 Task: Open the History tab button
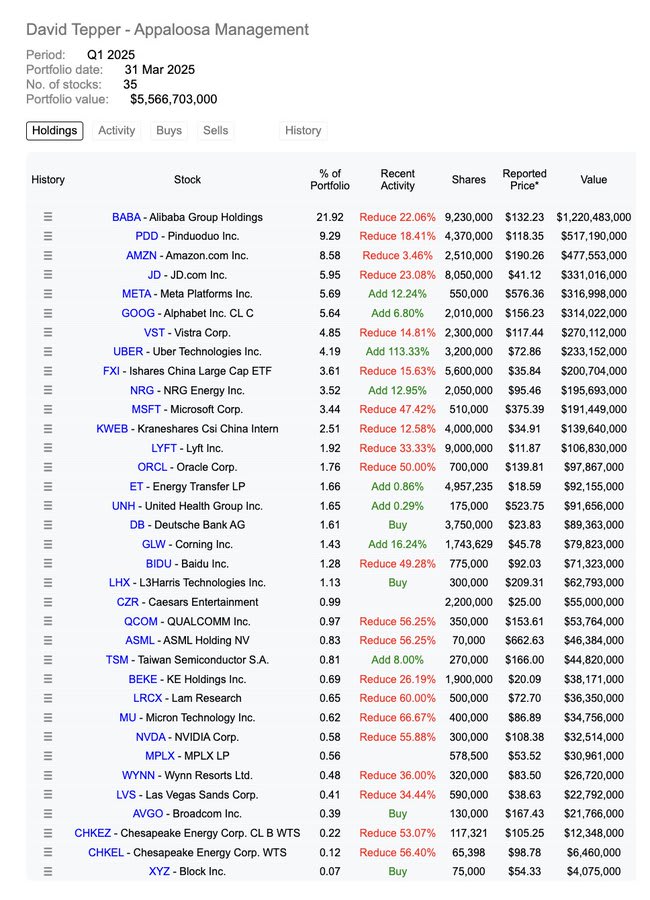point(303,130)
